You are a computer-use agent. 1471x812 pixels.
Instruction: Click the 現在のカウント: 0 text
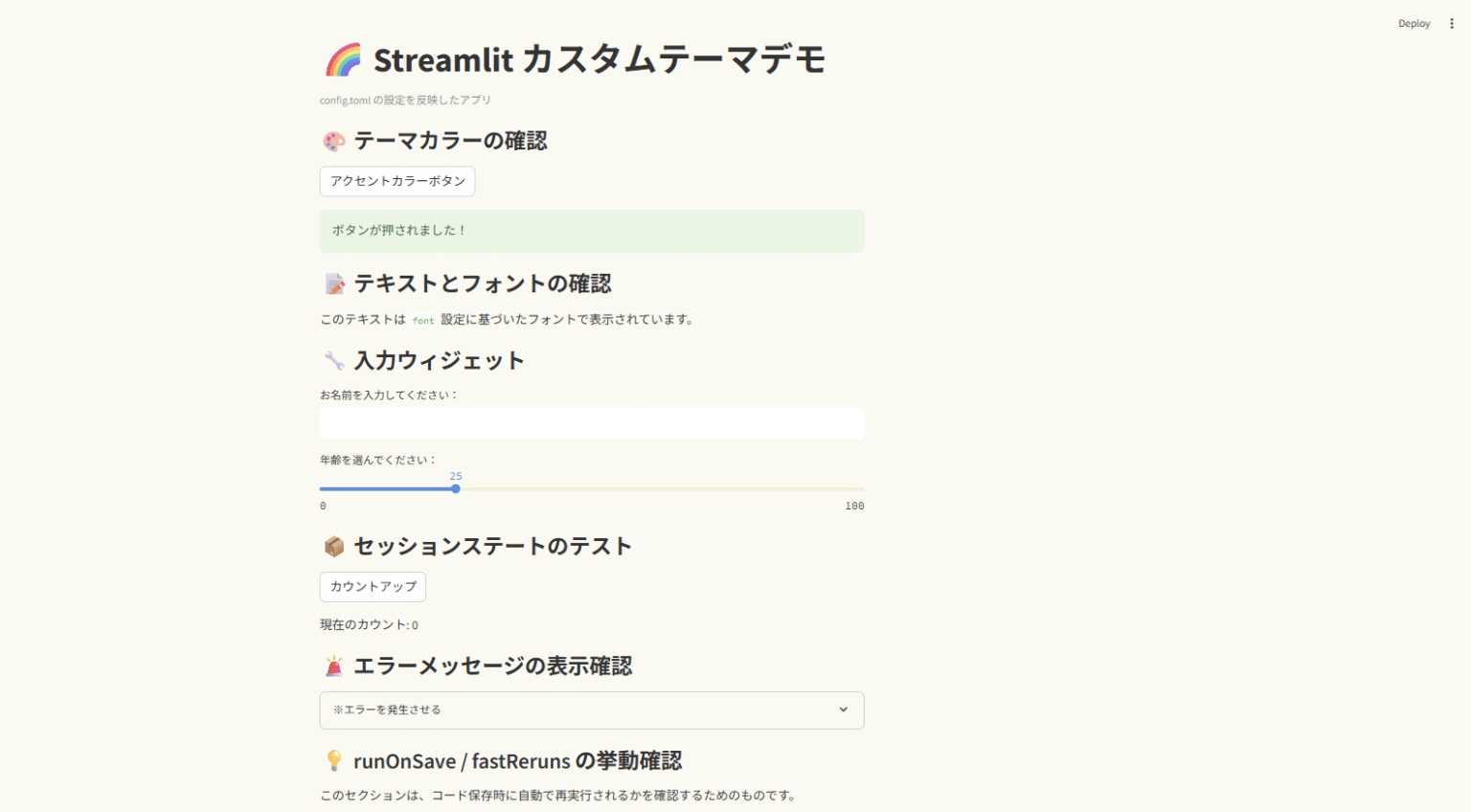(x=369, y=625)
